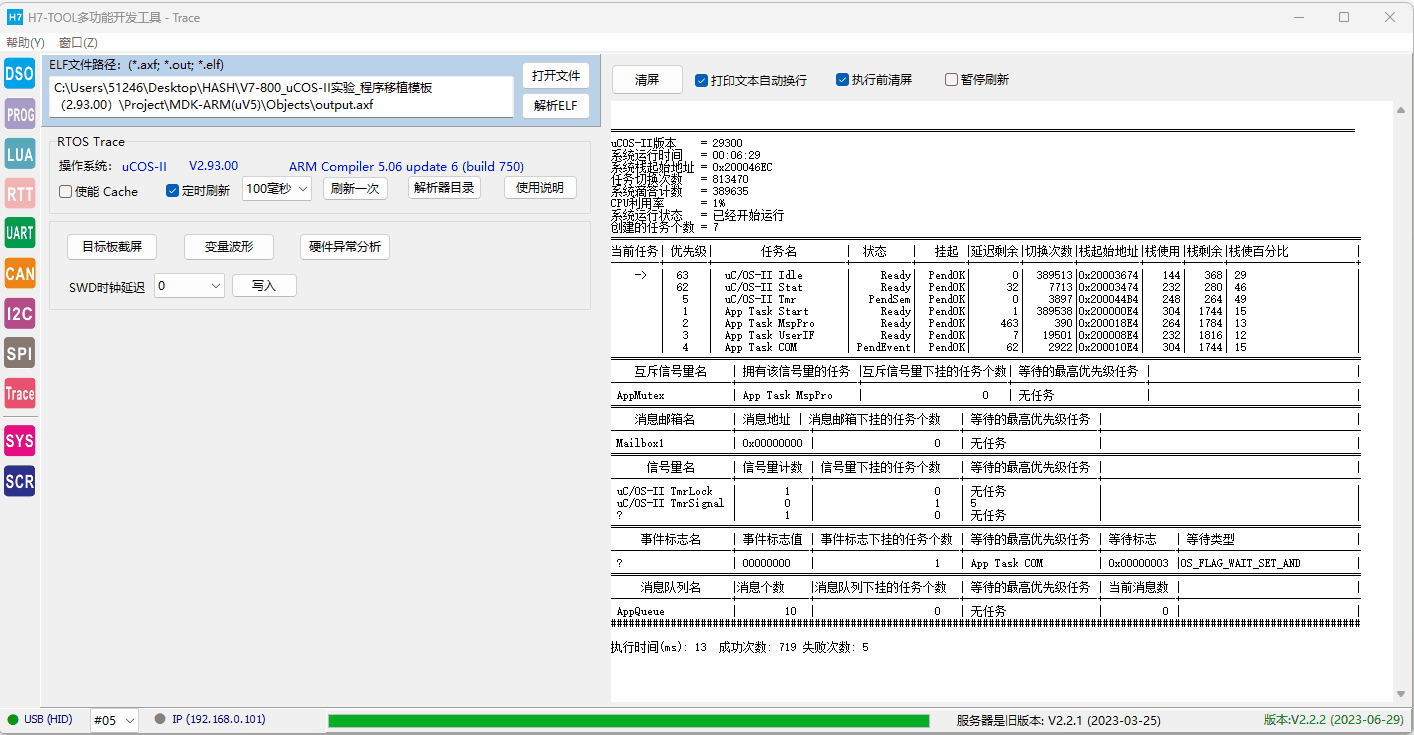Click the 刷新一次 button

click(355, 188)
